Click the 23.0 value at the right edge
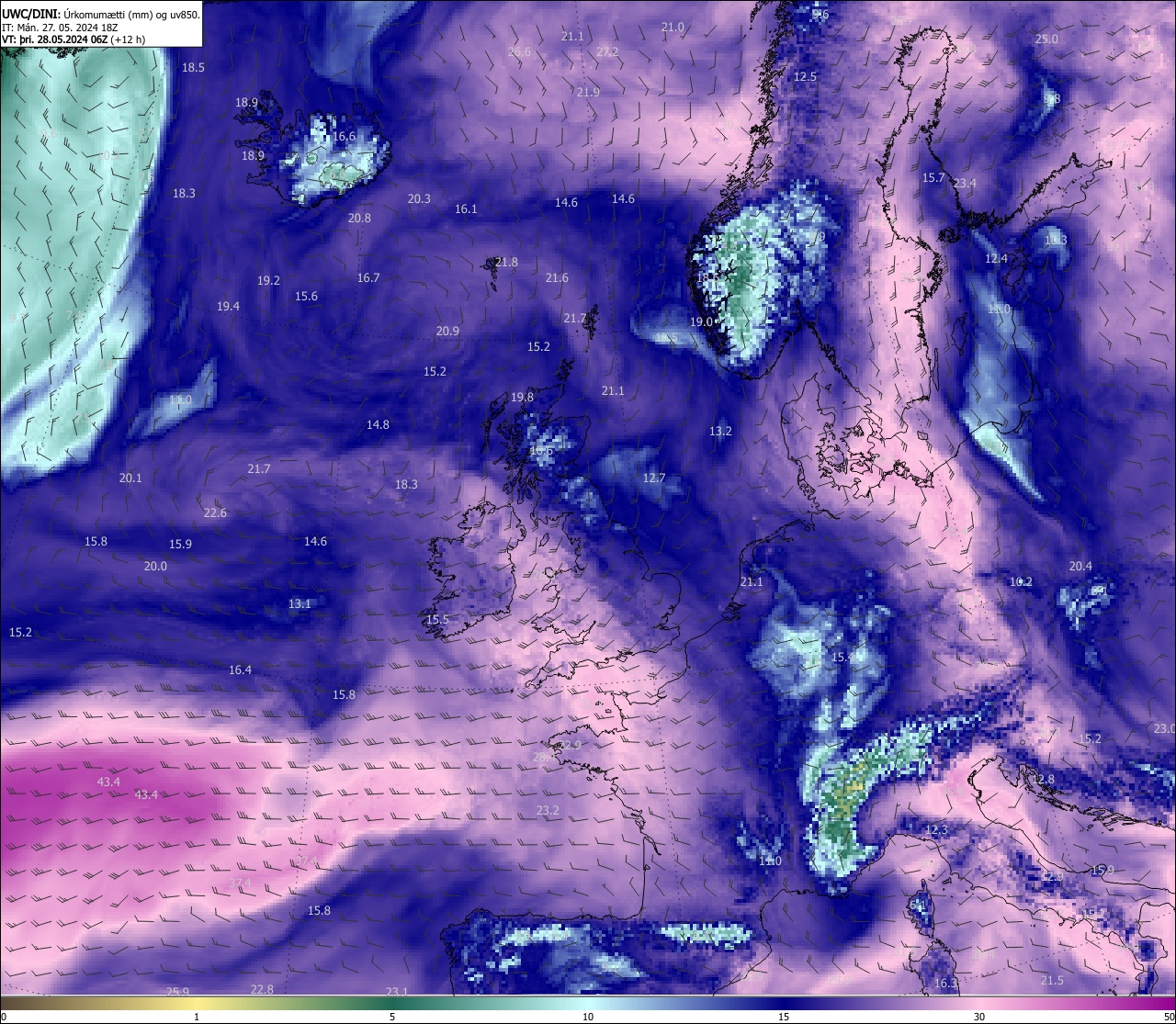Screen dimensions: 1176x1024 (x=1164, y=728)
